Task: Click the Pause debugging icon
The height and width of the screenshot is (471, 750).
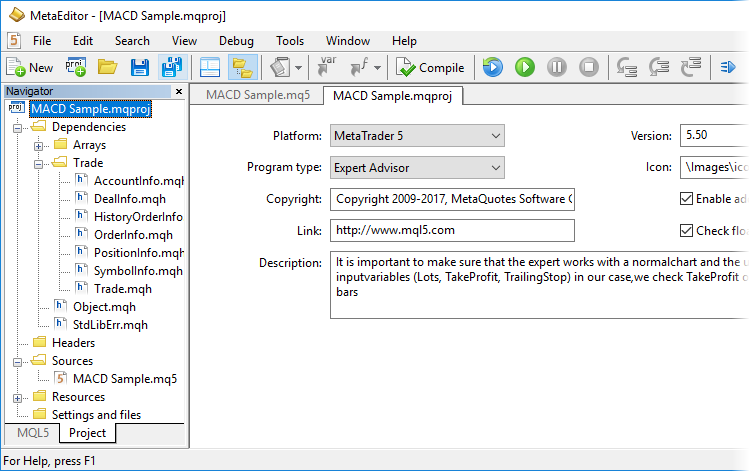Action: coord(557,68)
